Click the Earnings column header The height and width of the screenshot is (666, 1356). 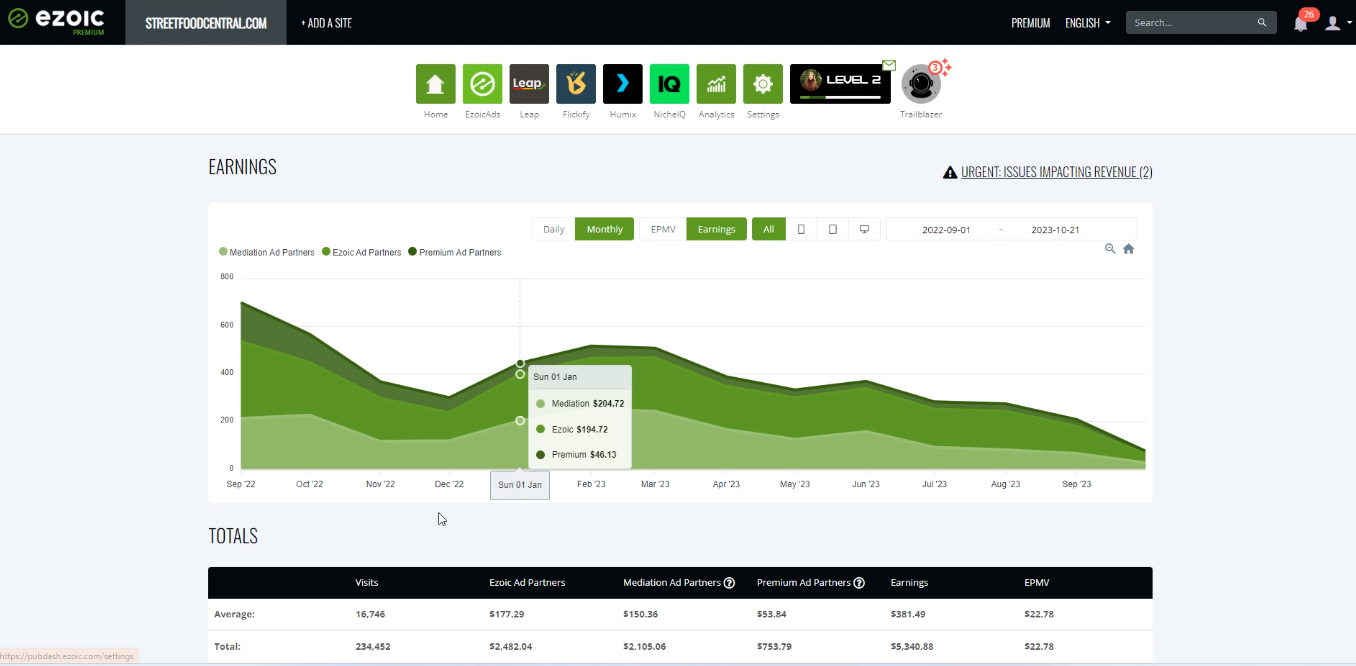(x=909, y=583)
